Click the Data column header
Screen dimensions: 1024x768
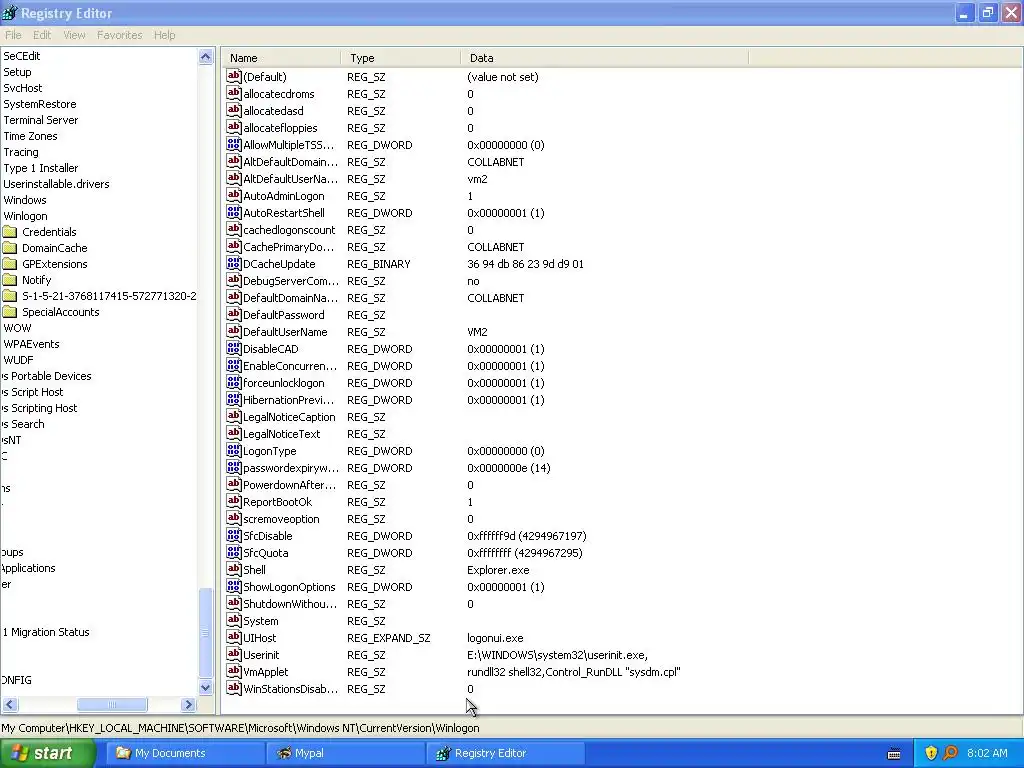[604, 58]
